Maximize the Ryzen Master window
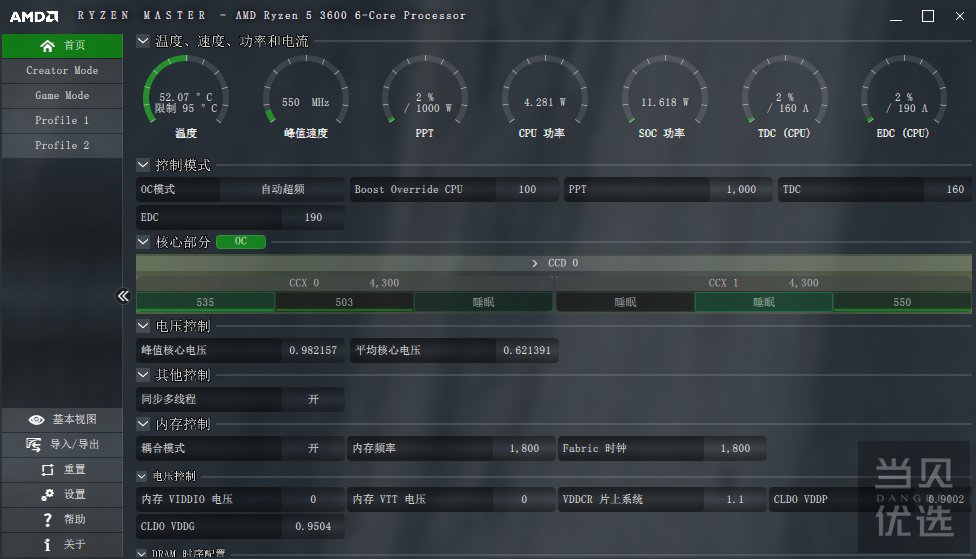 (x=927, y=16)
